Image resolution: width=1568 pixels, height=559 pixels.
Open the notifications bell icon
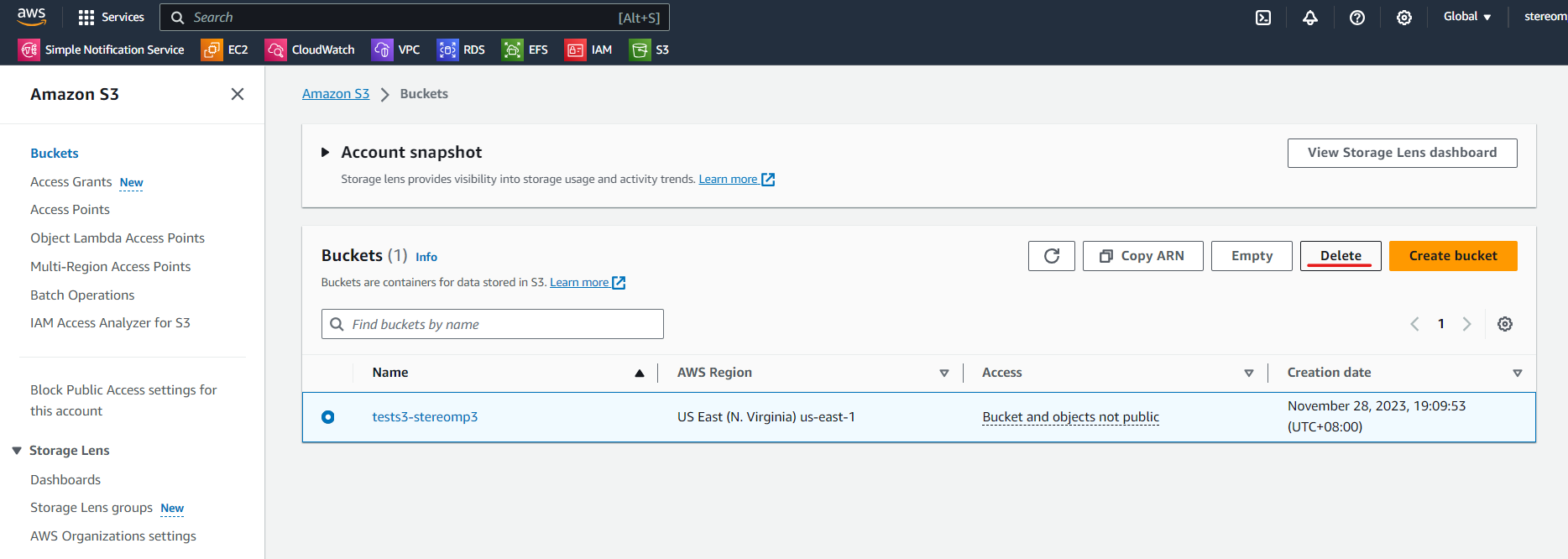tap(1310, 18)
